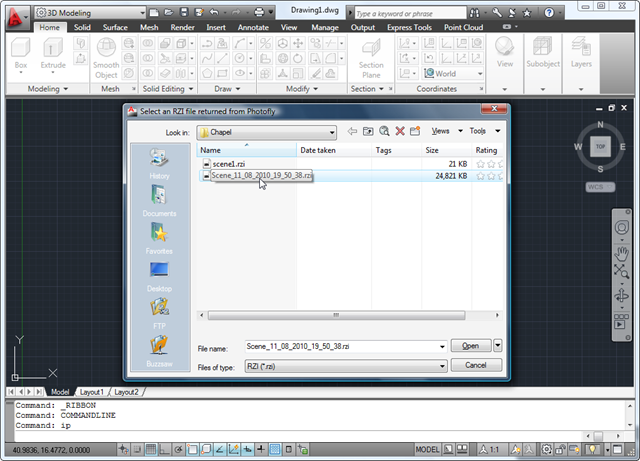Switch to the Render ribbon tab
The height and width of the screenshot is (461, 640).
(x=181, y=28)
